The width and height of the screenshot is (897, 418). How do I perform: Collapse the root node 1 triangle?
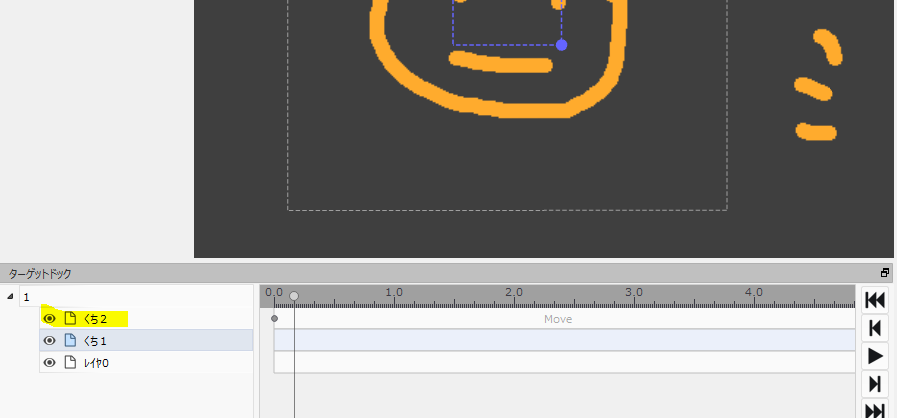click(10, 297)
